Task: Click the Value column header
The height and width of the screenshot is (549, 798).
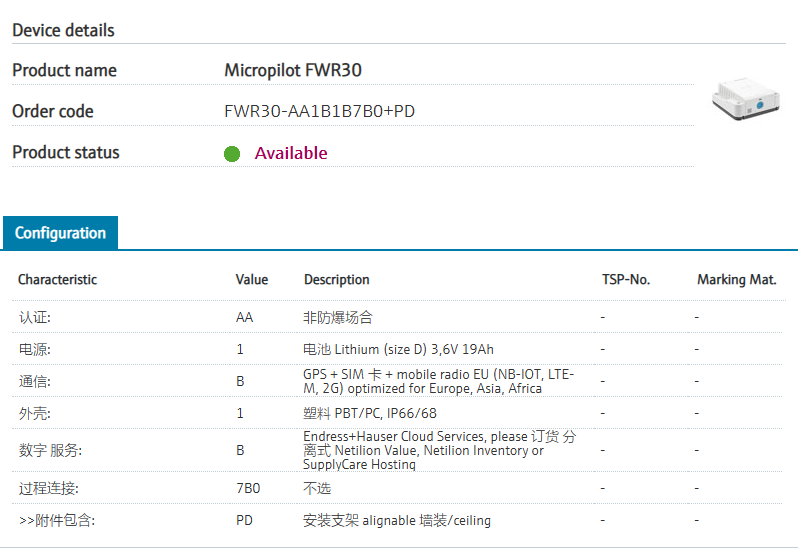Action: coord(252,280)
